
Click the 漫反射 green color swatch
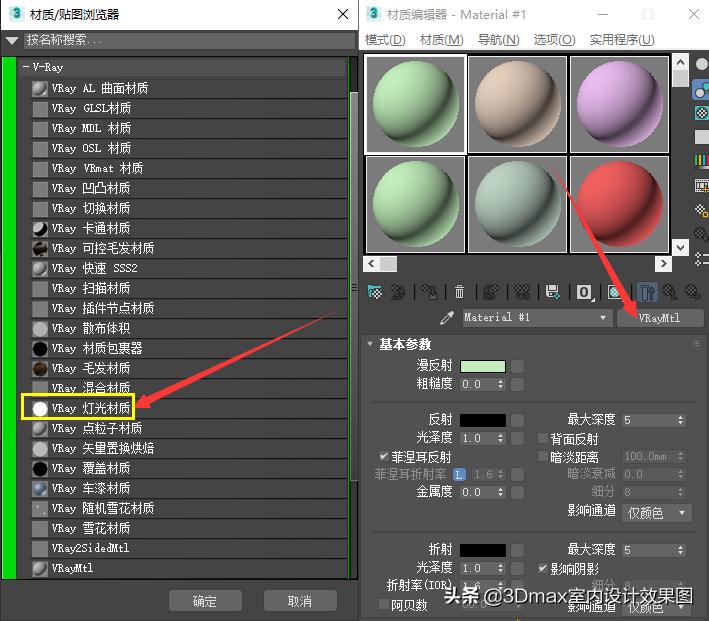[482, 366]
